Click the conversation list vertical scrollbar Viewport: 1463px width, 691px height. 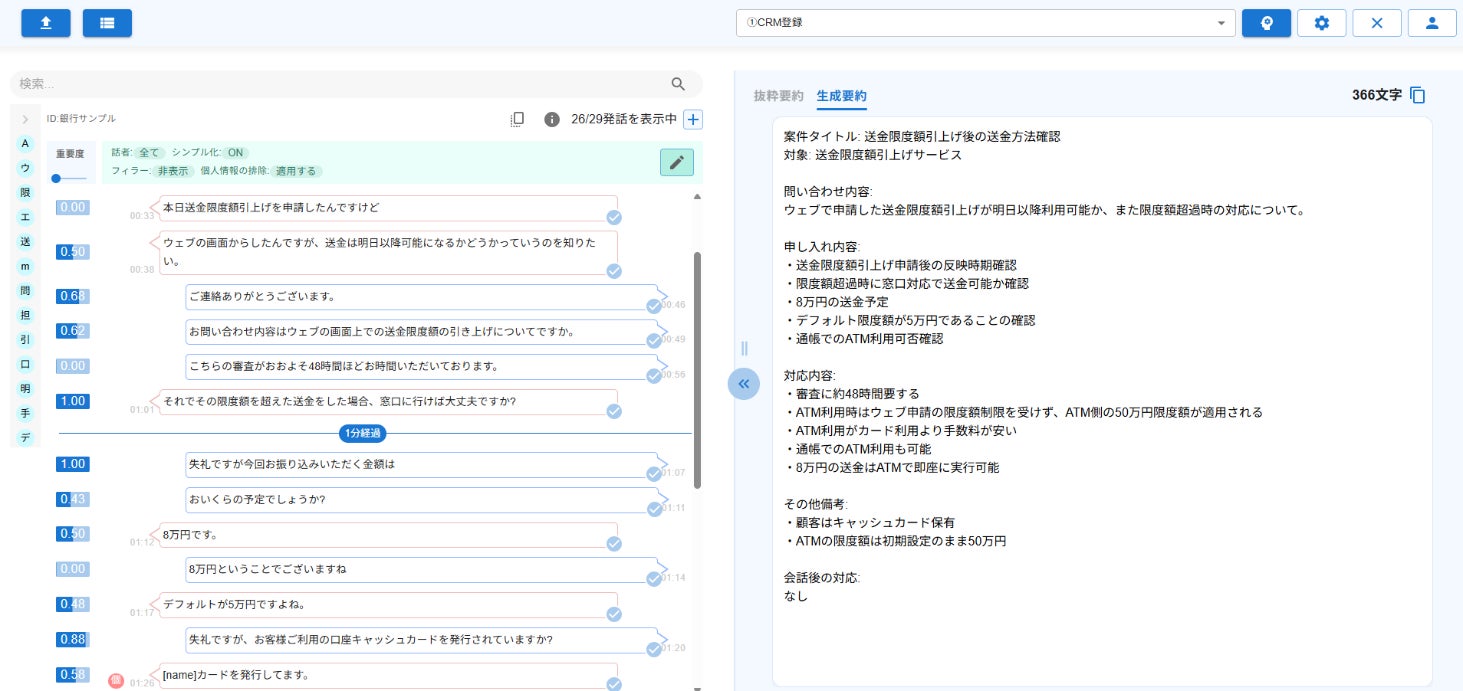point(697,370)
